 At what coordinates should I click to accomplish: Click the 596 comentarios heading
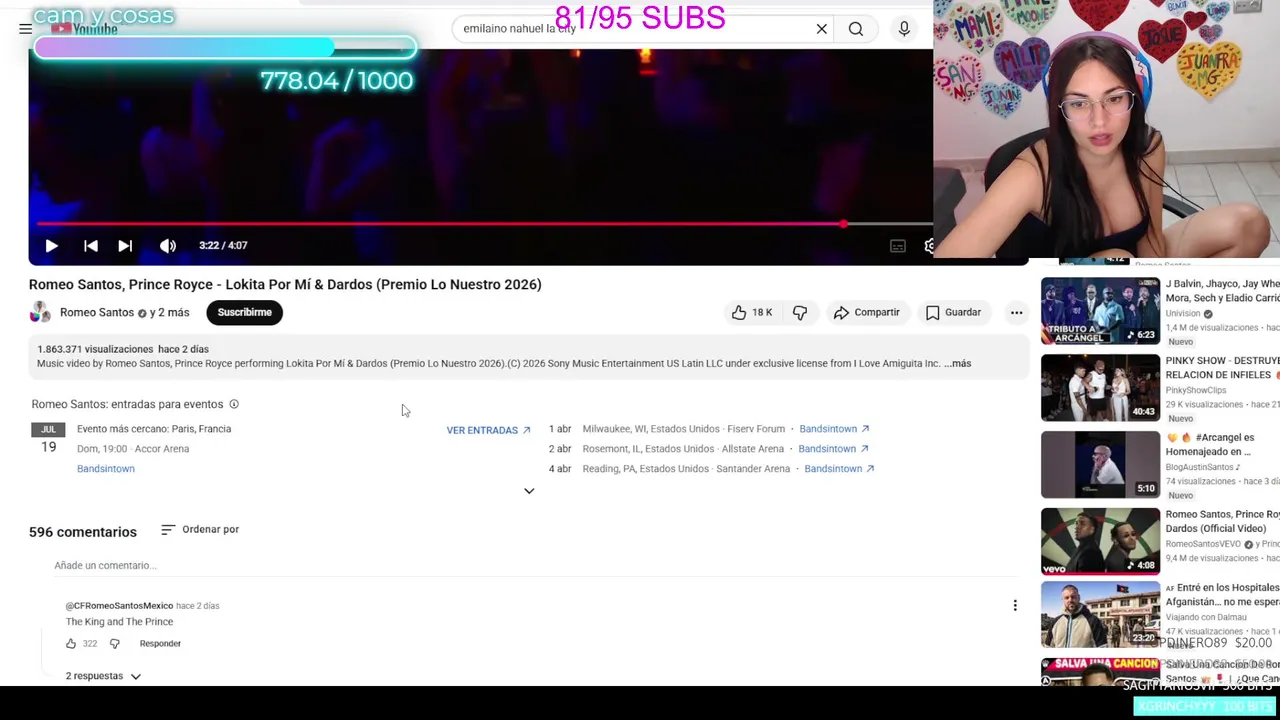pos(83,532)
